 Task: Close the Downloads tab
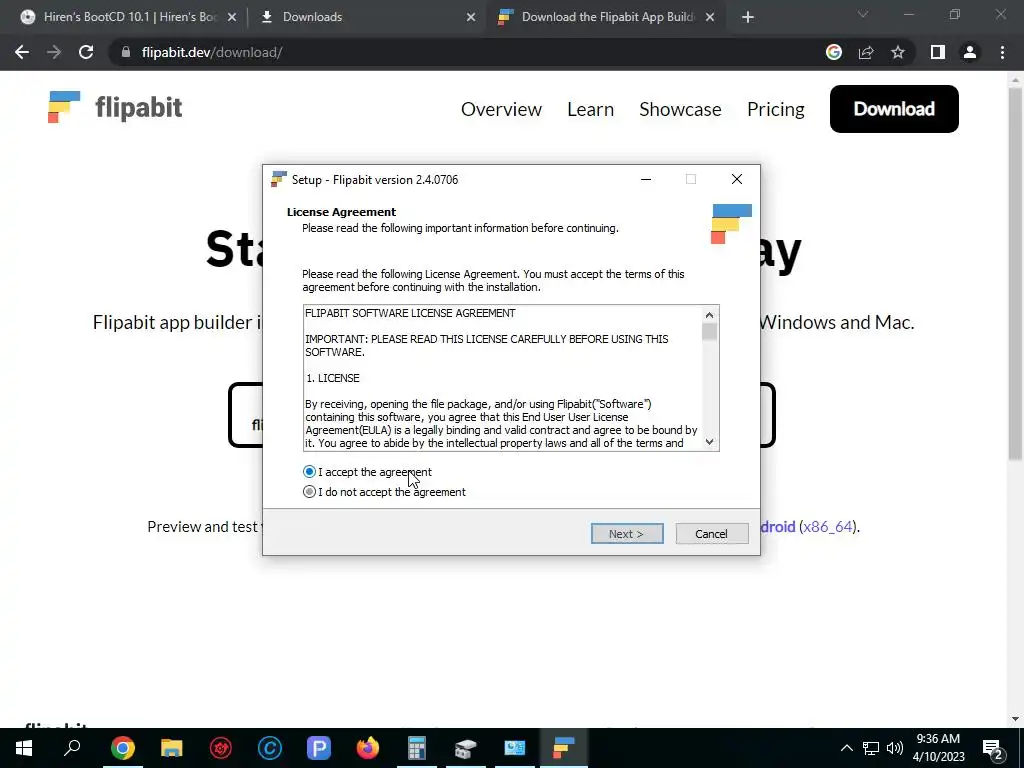(x=471, y=18)
